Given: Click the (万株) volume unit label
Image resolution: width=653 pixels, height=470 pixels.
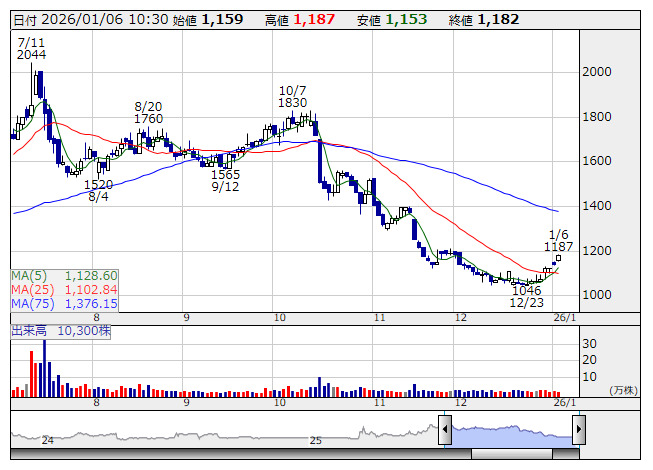Looking at the screenshot, I should tap(623, 390).
